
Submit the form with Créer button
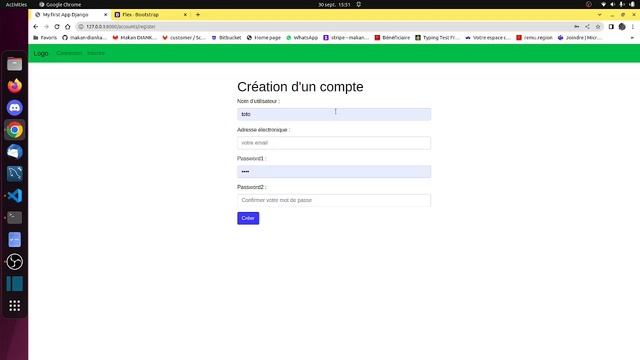pos(248,218)
